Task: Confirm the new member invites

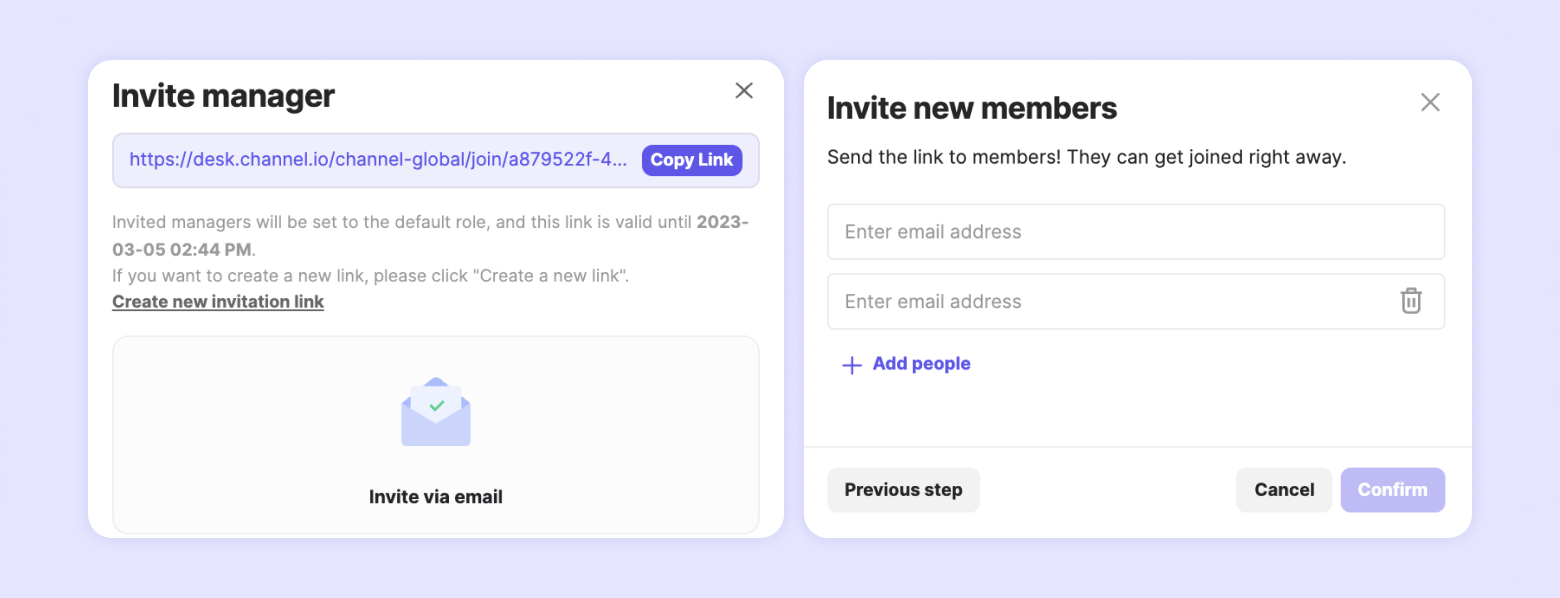Action: pyautogui.click(x=1392, y=490)
